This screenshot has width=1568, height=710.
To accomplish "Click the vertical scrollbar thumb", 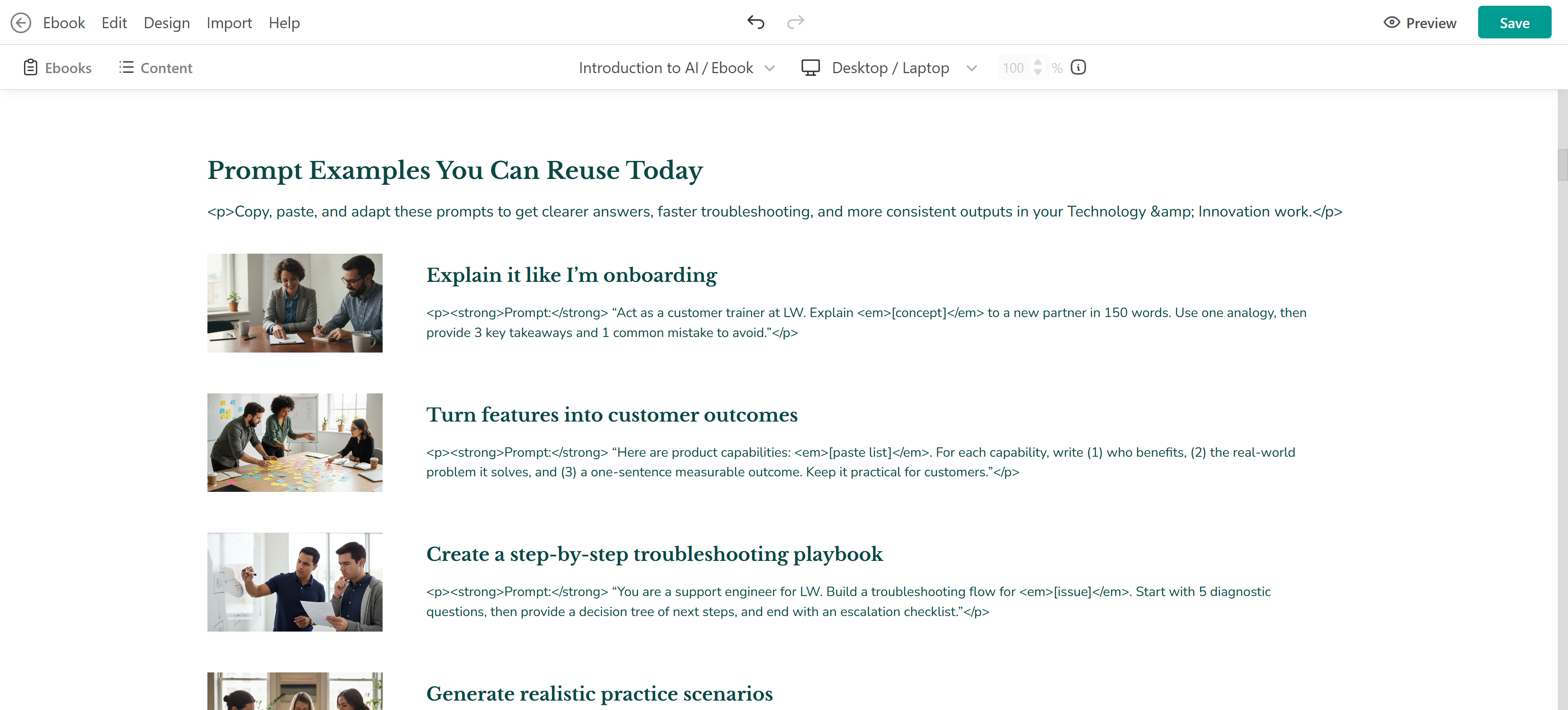I will click(x=1562, y=164).
